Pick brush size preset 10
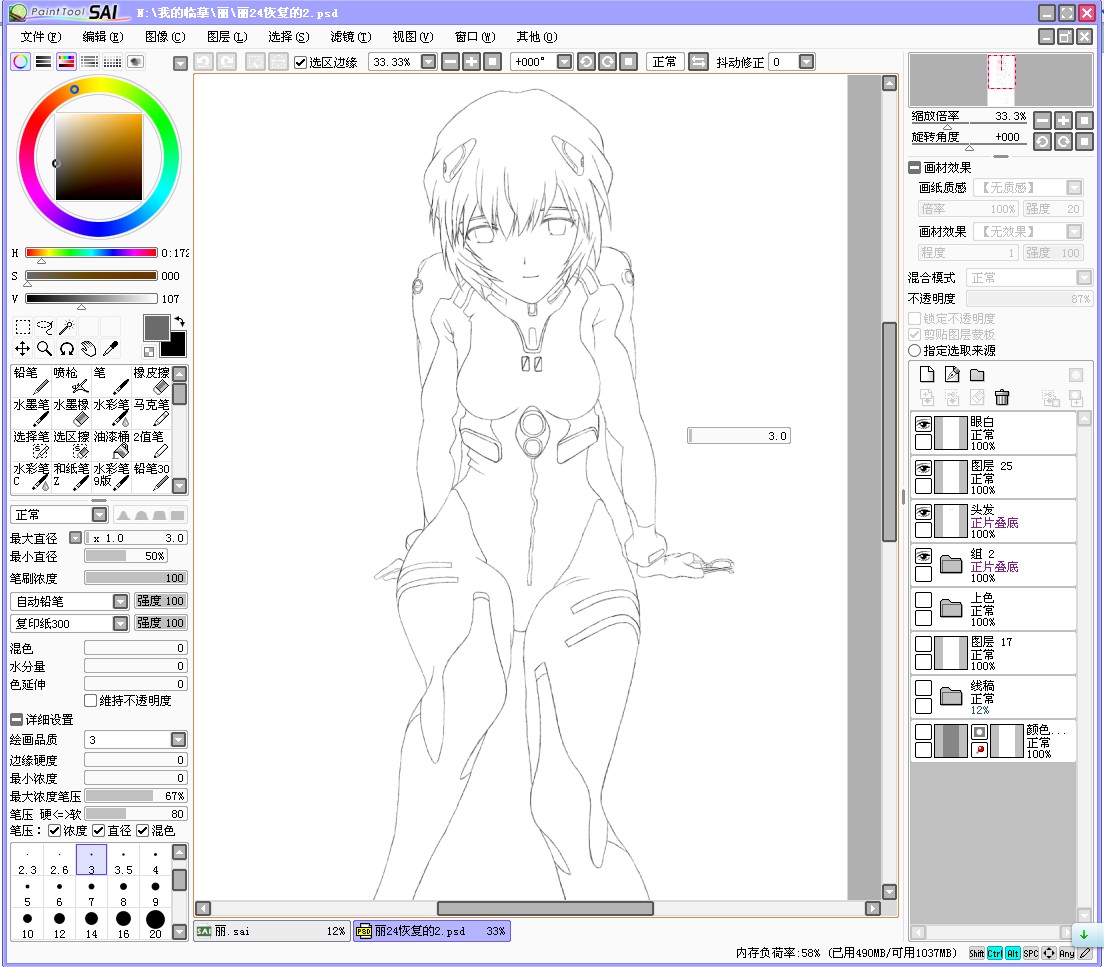This screenshot has height=967, width=1104. 27,925
